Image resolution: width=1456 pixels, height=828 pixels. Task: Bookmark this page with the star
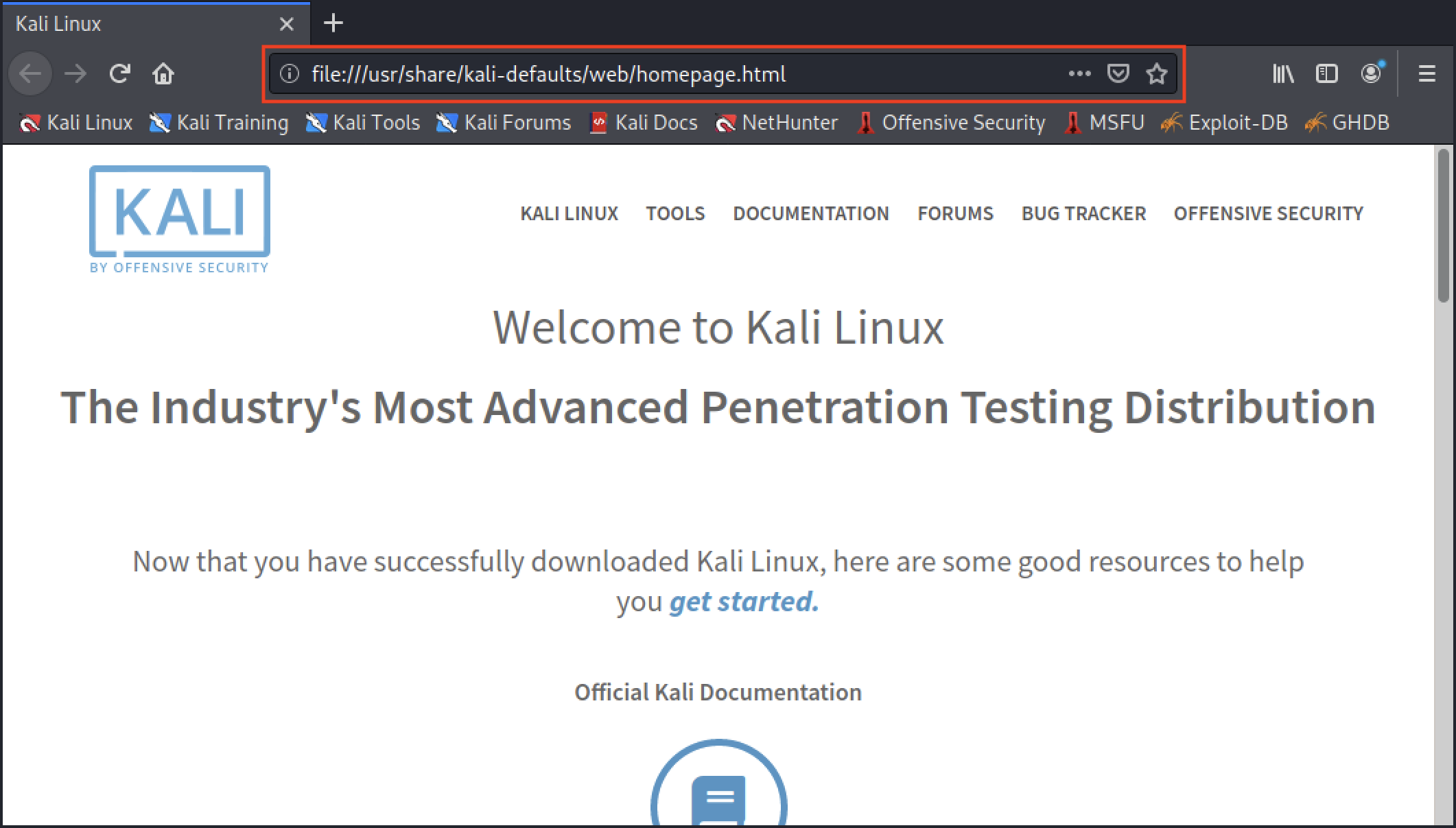pyautogui.click(x=1157, y=73)
